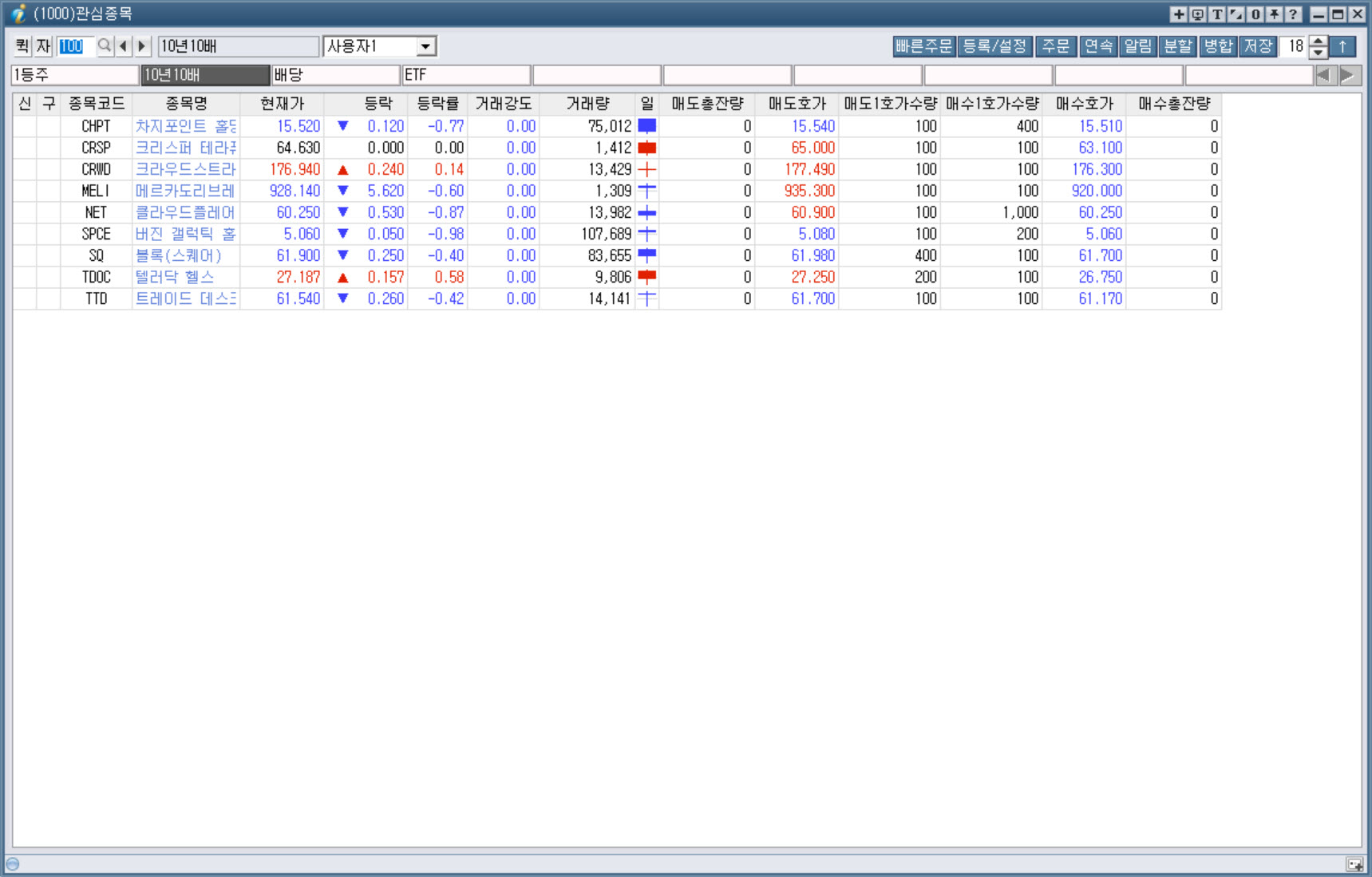Increase row count with up stepper
The image size is (1372, 877).
1319,41
